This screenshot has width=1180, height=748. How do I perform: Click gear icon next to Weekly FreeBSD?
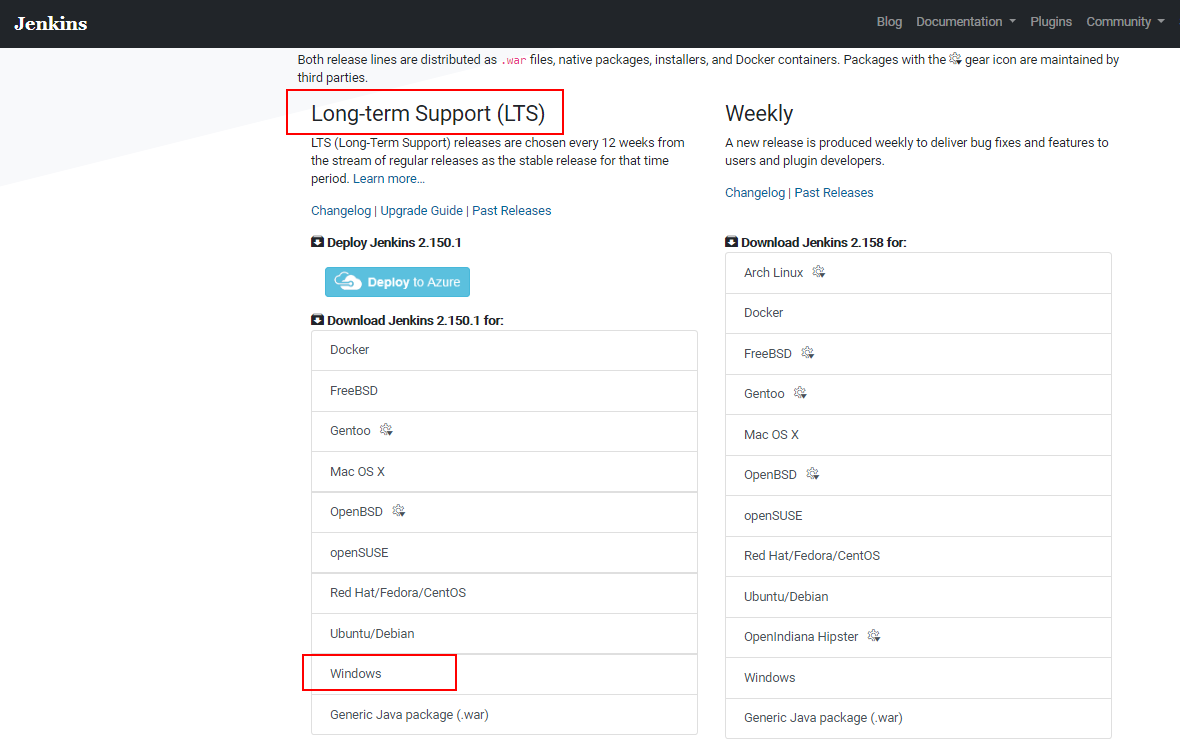[x=807, y=352]
